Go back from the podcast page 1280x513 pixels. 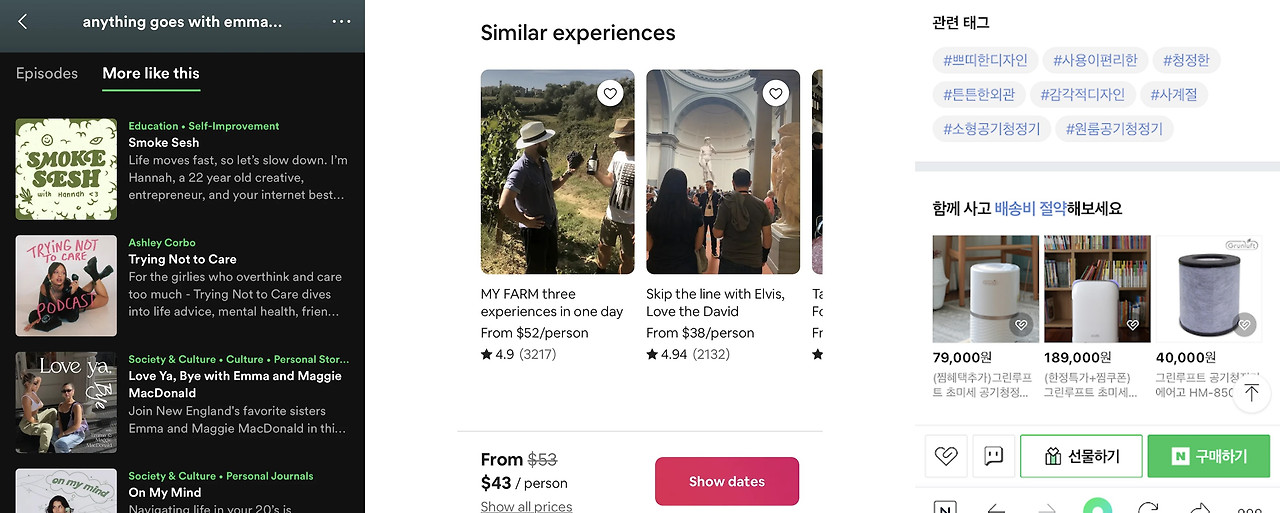click(x=23, y=21)
